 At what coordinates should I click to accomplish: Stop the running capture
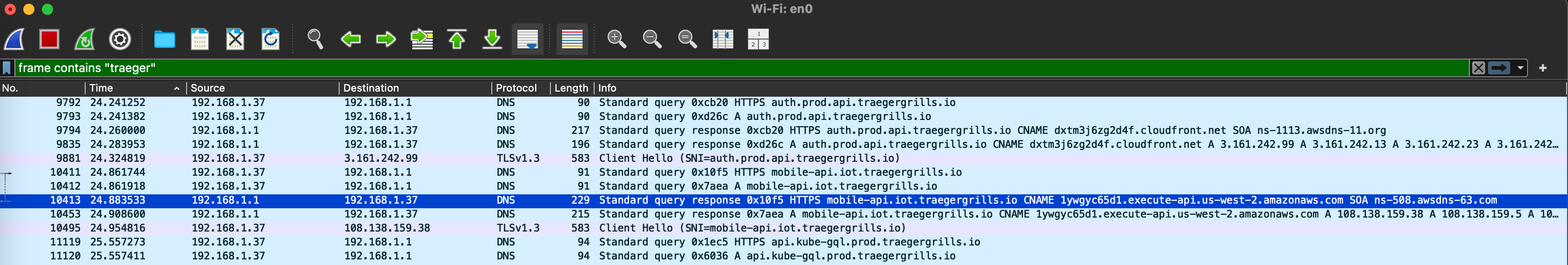(49, 40)
